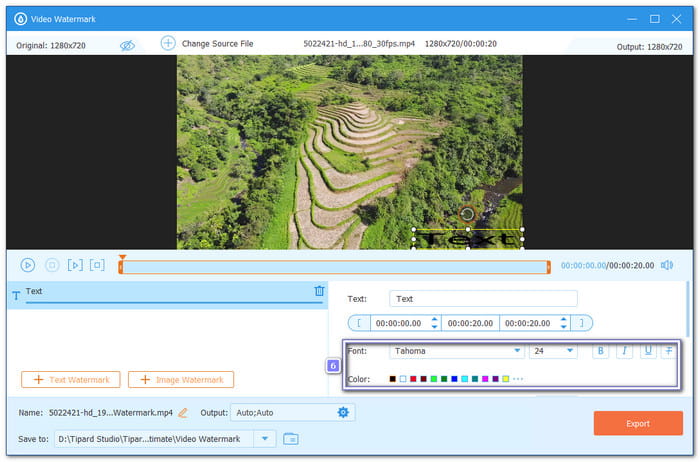Maximize the Video Watermark window
The width and height of the screenshot is (700, 462).
654,19
